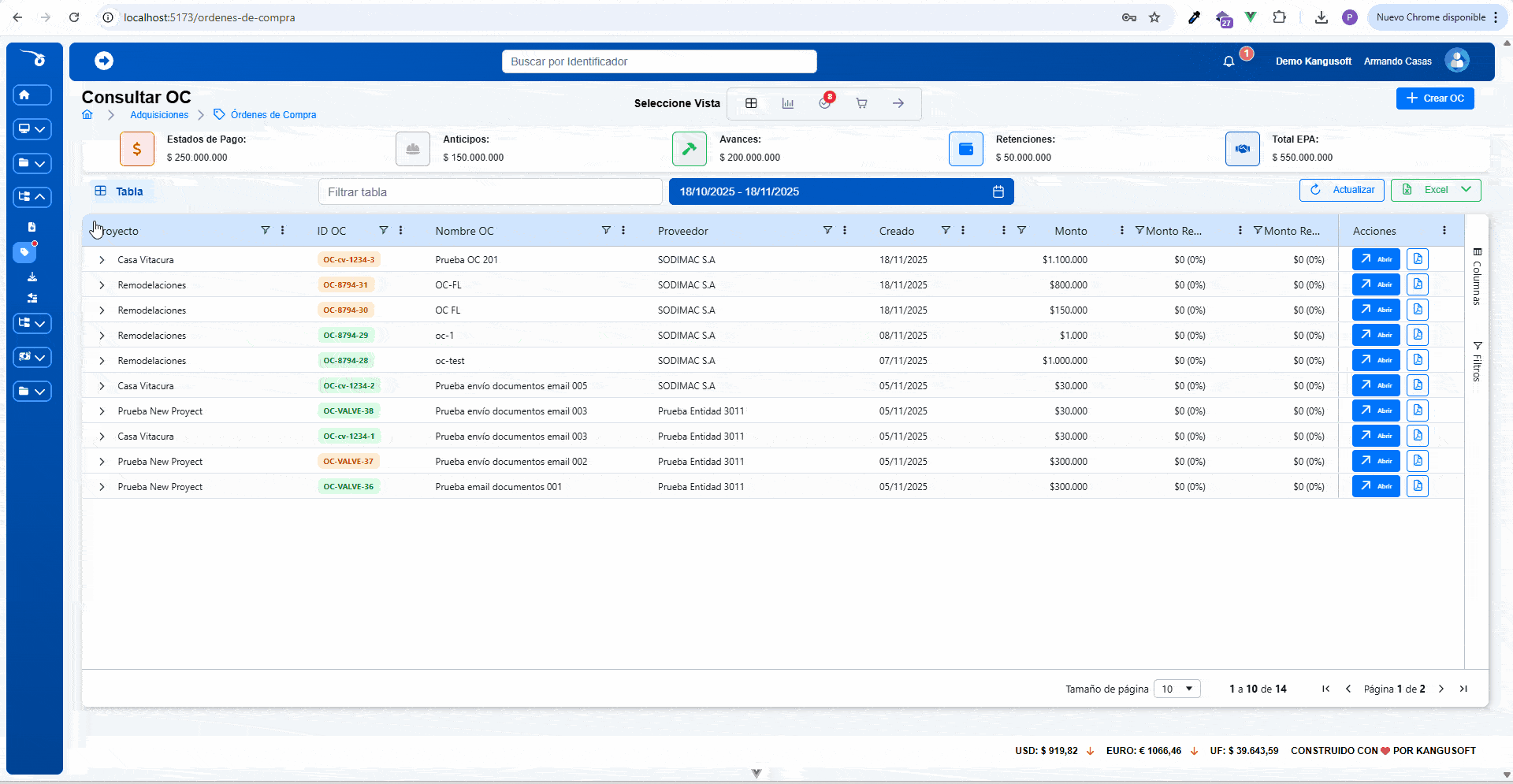Expand the Casa Vitacura OC-cv-1234-3 row

(x=102, y=260)
